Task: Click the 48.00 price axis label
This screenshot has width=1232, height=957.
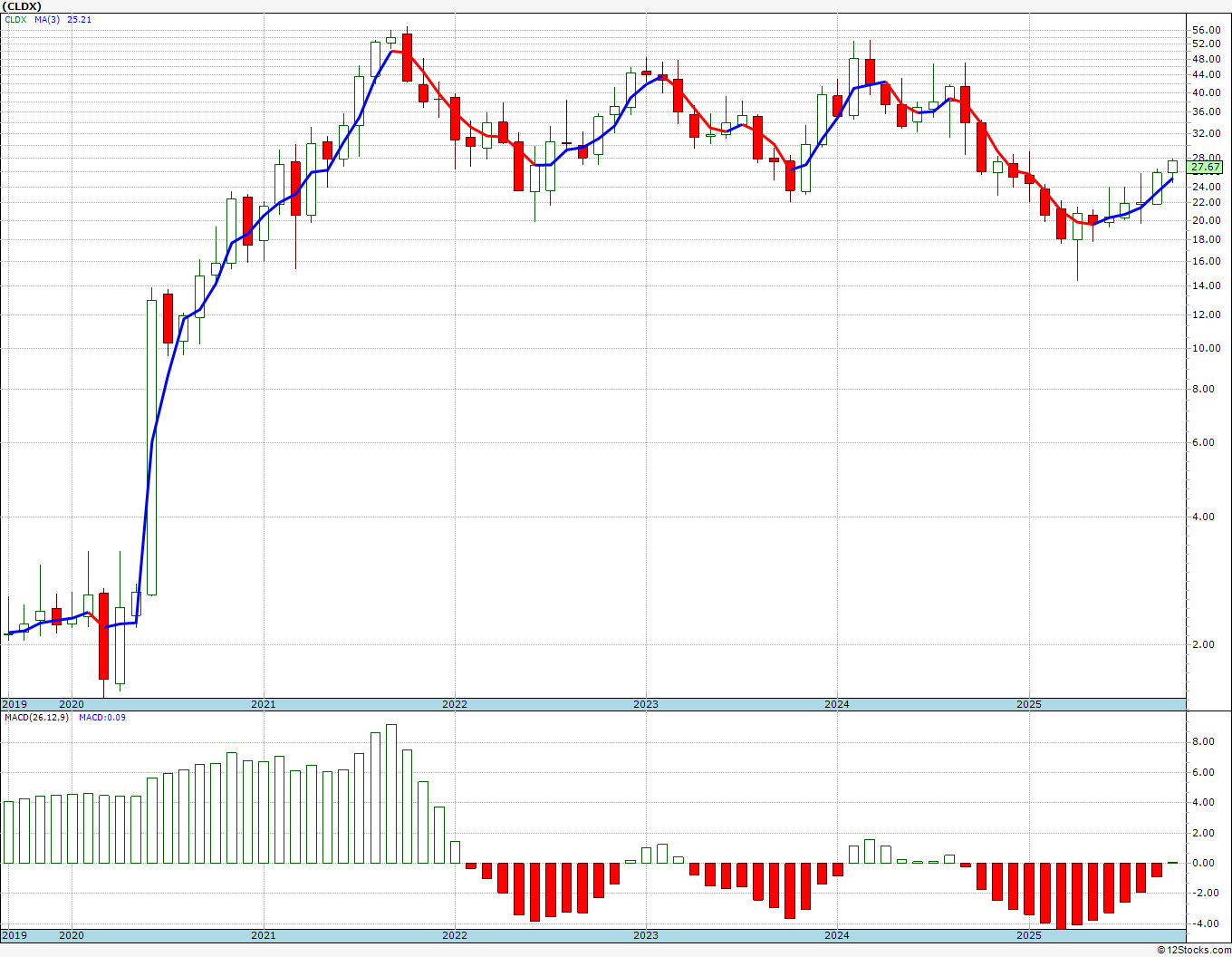Action: (x=1206, y=60)
